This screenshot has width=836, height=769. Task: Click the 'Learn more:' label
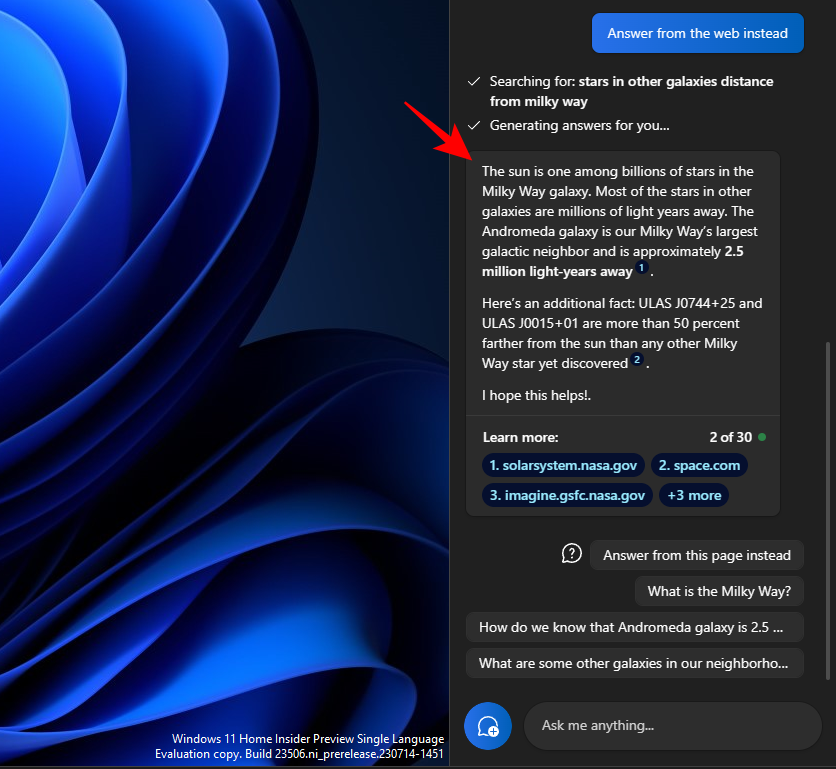(520, 437)
